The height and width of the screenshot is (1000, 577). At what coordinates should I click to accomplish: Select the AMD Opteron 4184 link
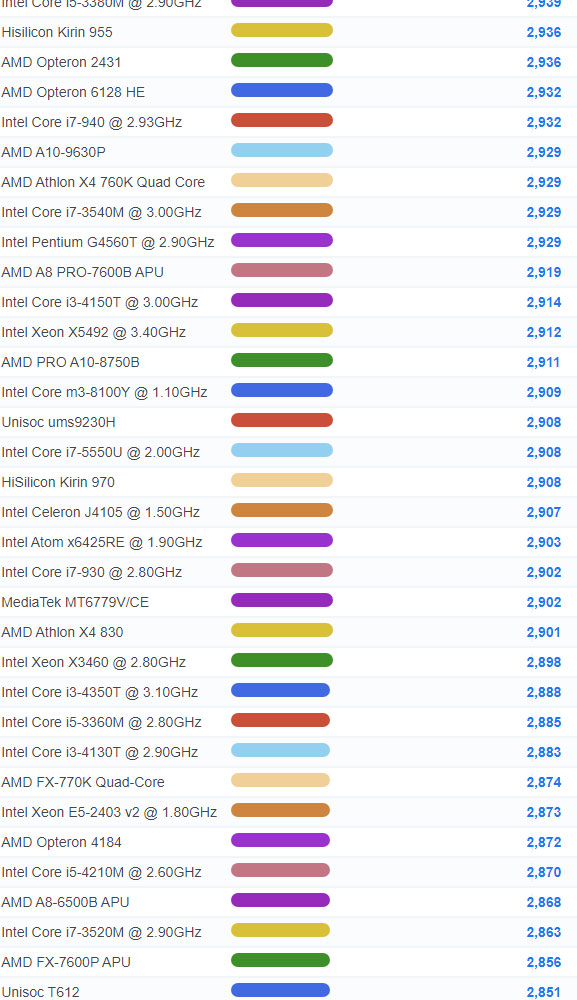click(61, 841)
